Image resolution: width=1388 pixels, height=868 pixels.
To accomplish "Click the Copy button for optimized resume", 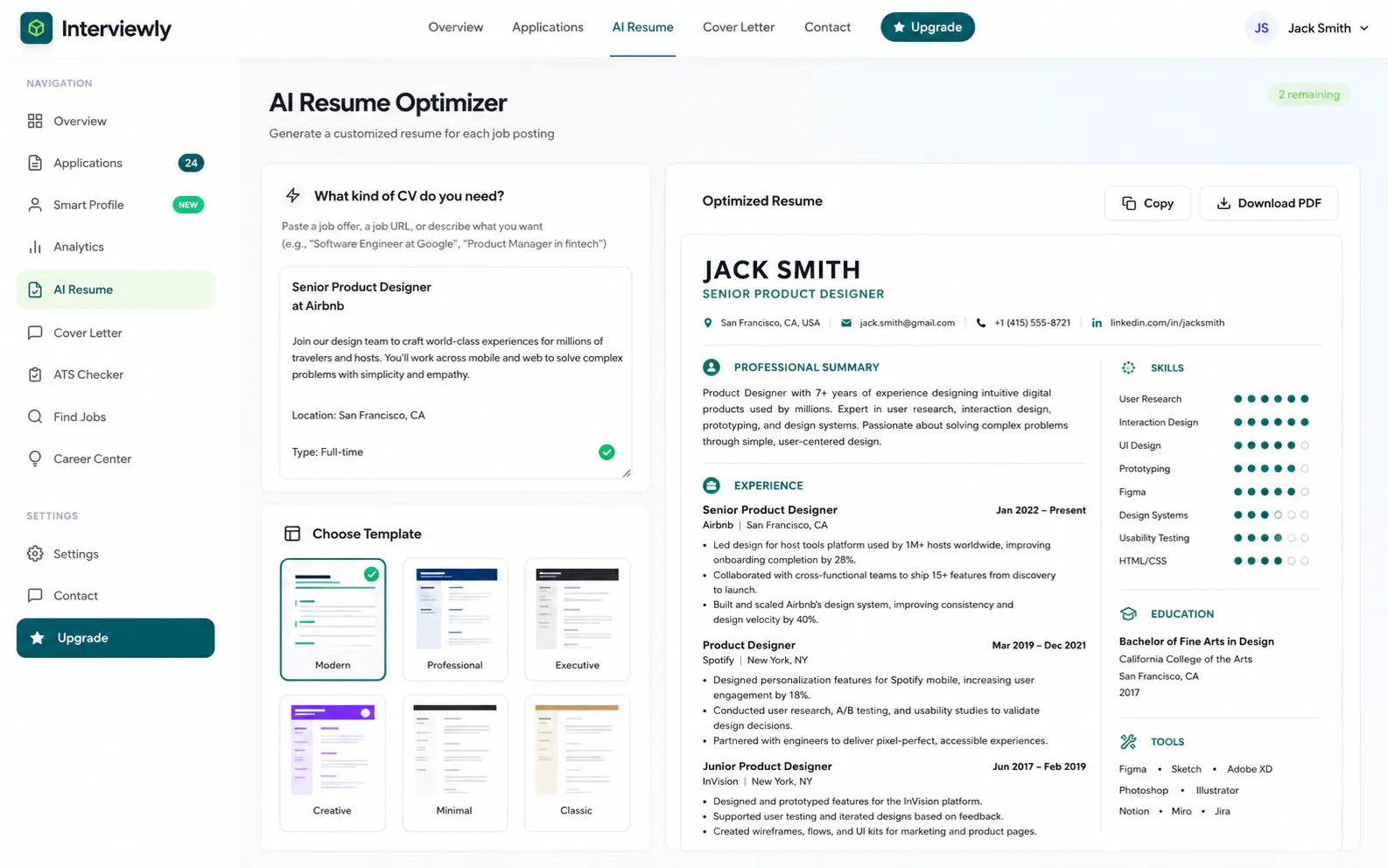I will pyautogui.click(x=1147, y=203).
